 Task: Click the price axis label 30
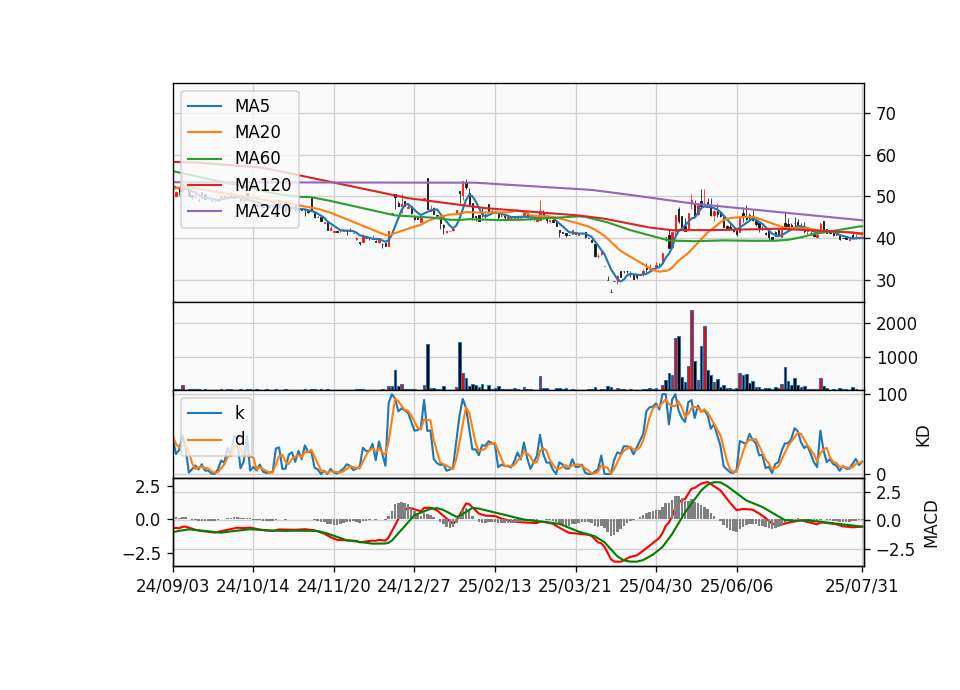pos(886,281)
